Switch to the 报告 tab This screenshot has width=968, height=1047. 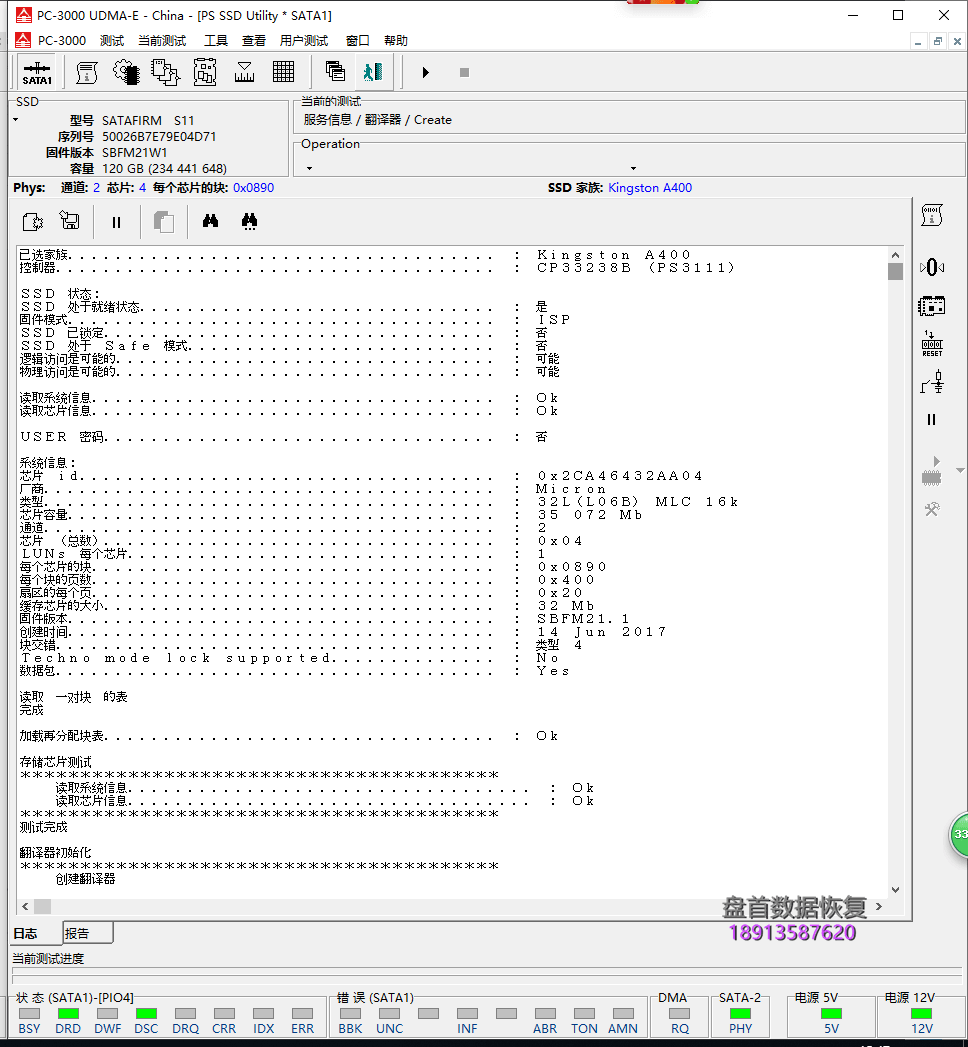[x=87, y=933]
